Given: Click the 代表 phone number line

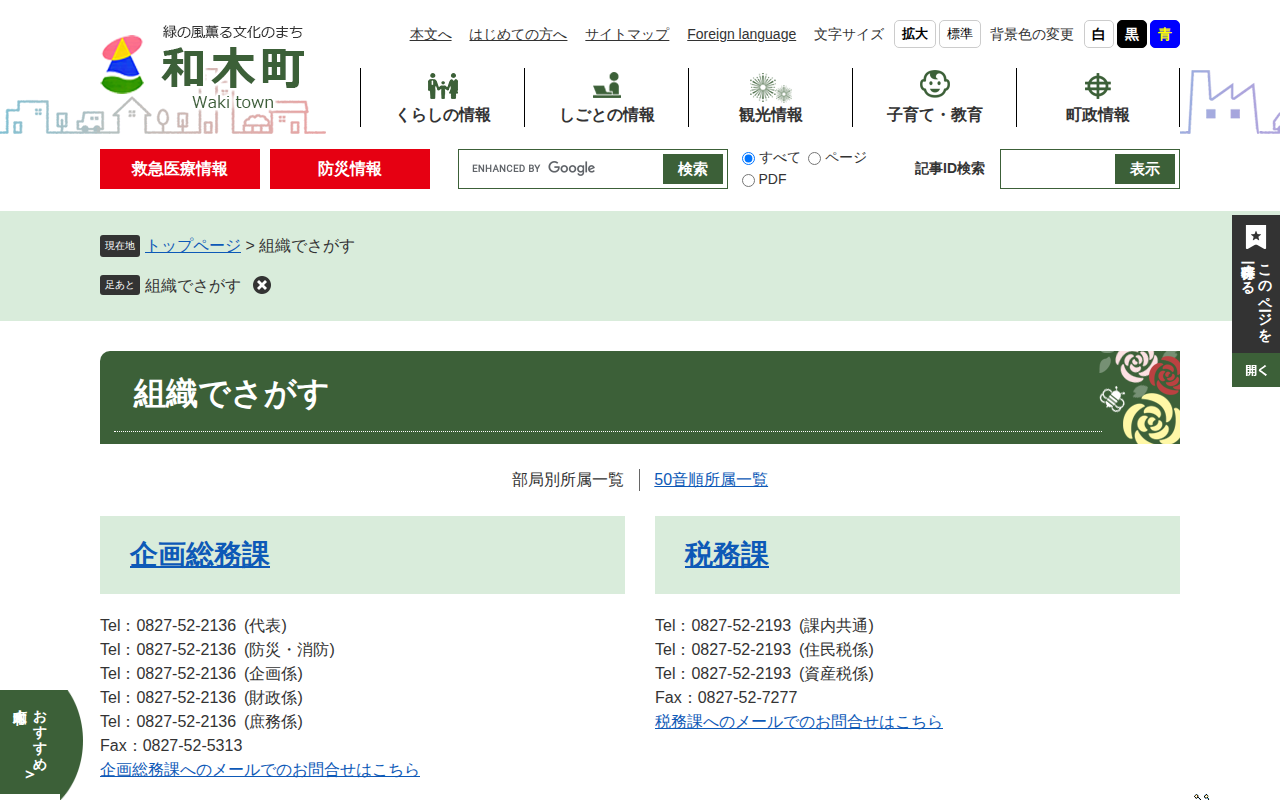Looking at the screenshot, I should click(x=193, y=626).
